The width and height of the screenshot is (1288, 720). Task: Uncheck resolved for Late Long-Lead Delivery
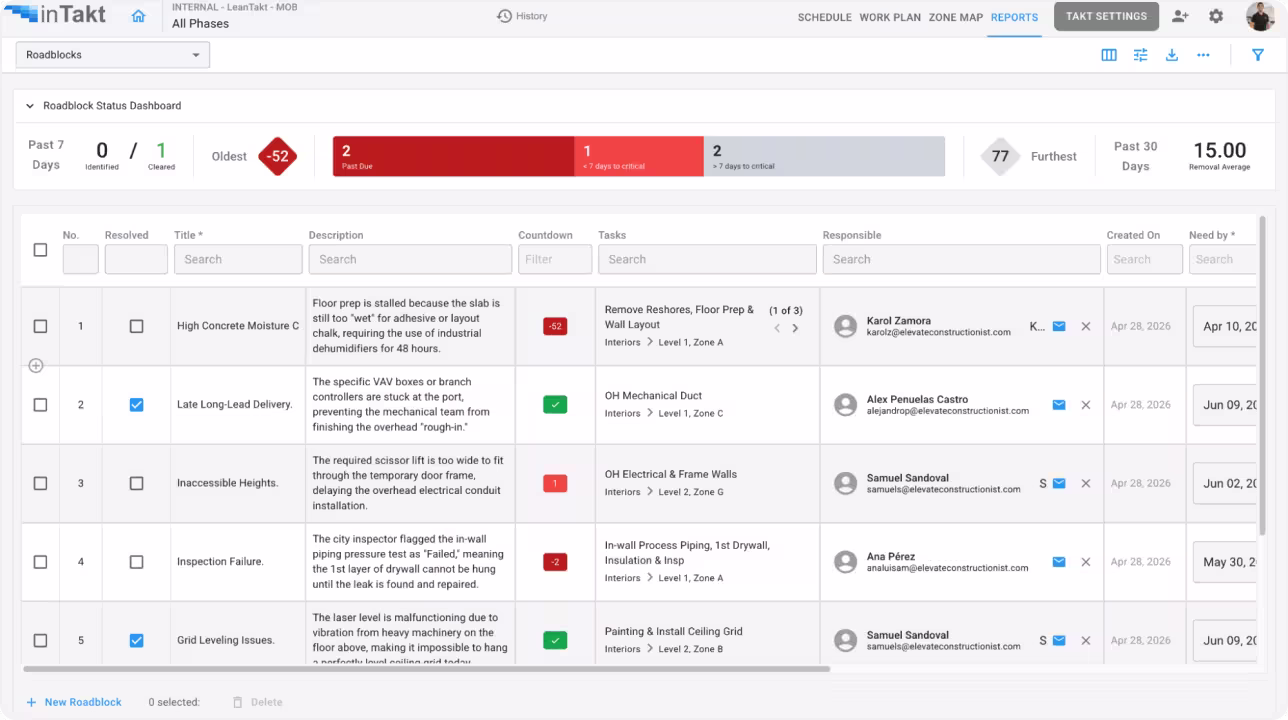coord(136,405)
